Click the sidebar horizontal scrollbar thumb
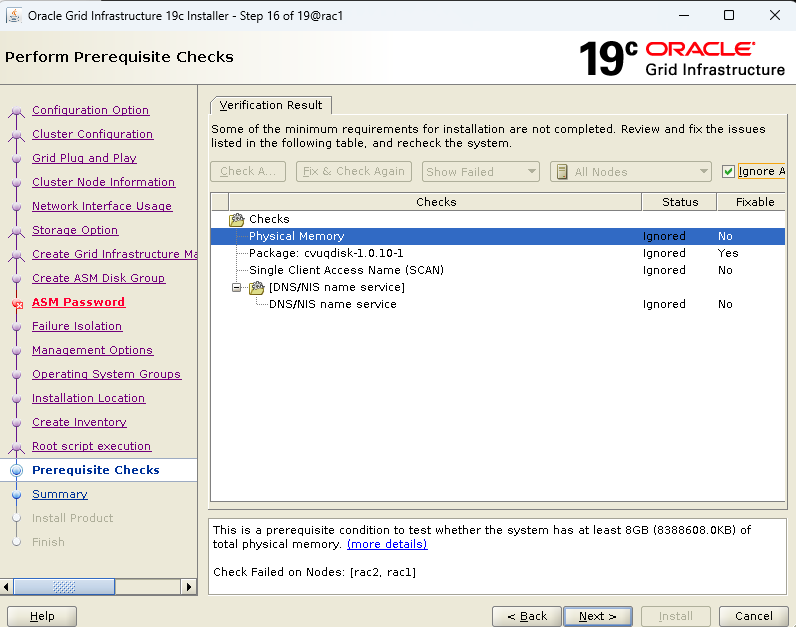This screenshot has height=627, width=796. point(64,587)
